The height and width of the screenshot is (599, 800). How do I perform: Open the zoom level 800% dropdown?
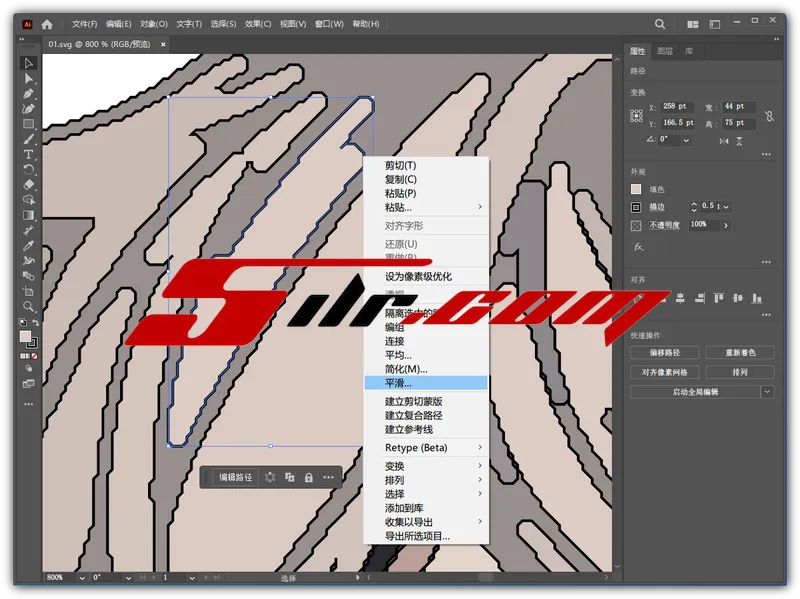82,578
